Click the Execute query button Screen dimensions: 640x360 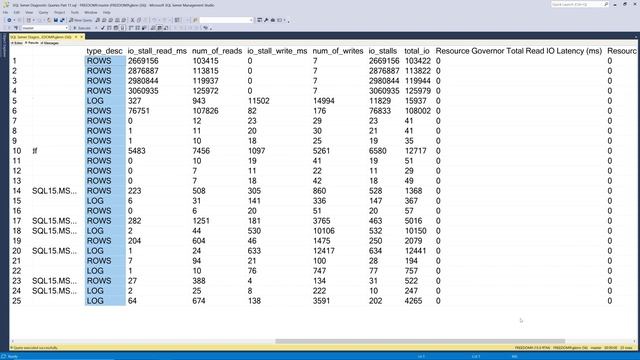click(82, 28)
